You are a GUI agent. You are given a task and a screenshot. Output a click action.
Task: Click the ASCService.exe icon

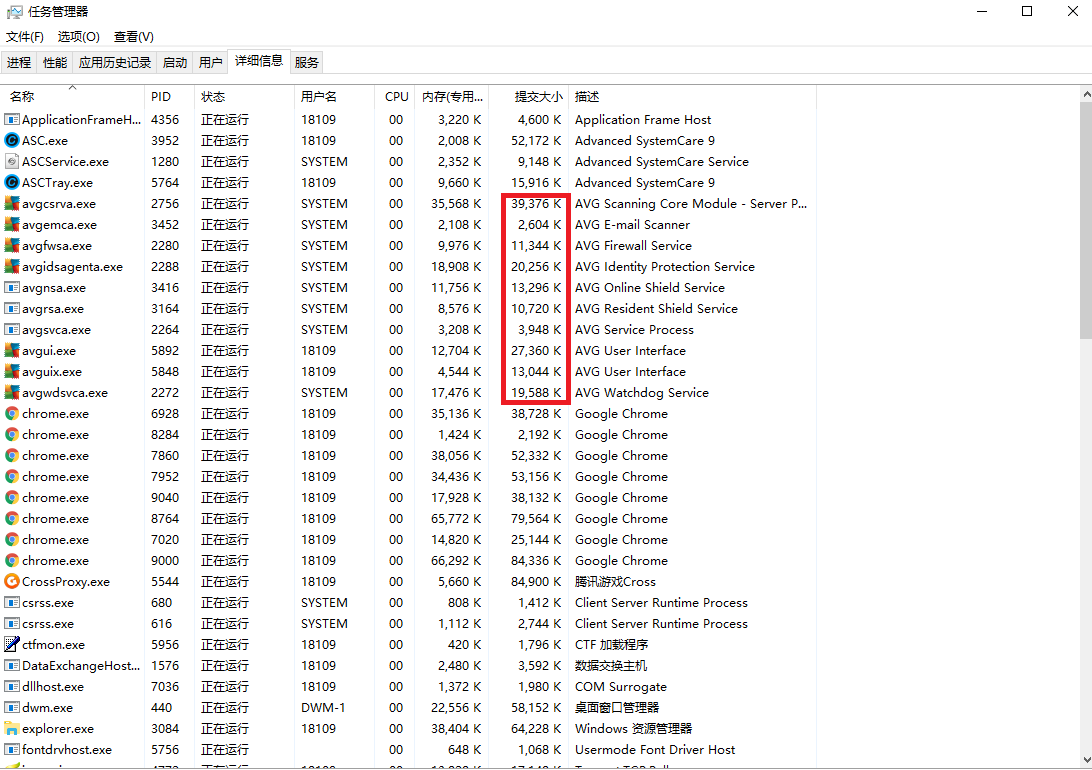[12, 162]
